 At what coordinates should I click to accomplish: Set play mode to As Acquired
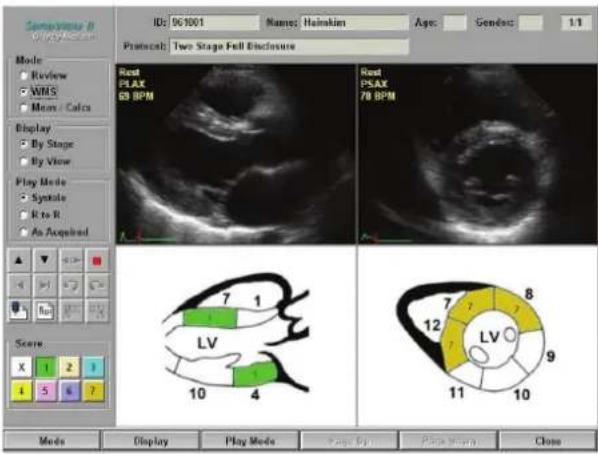pyautogui.click(x=24, y=232)
